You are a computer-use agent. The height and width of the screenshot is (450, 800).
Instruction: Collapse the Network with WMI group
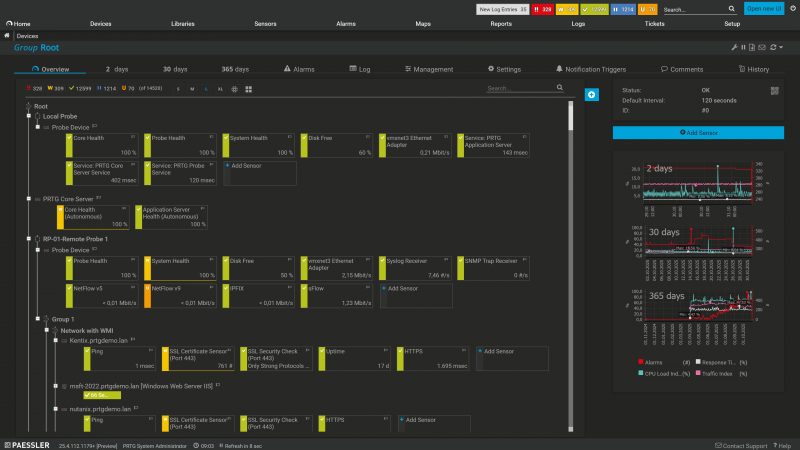coord(46,331)
